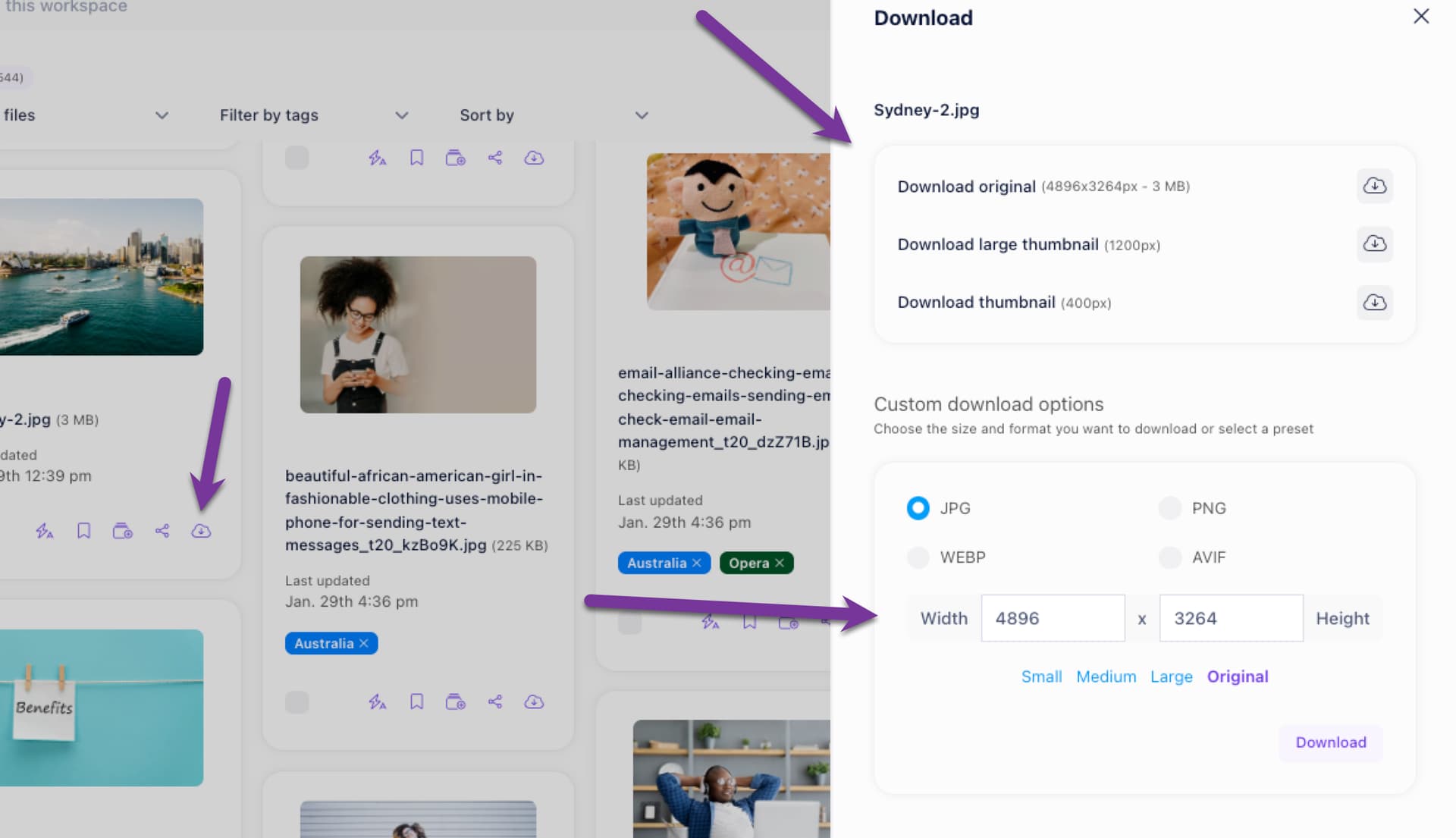The image size is (1456, 838).
Task: Open the Sydney harbour thumbnail
Action: point(102,277)
